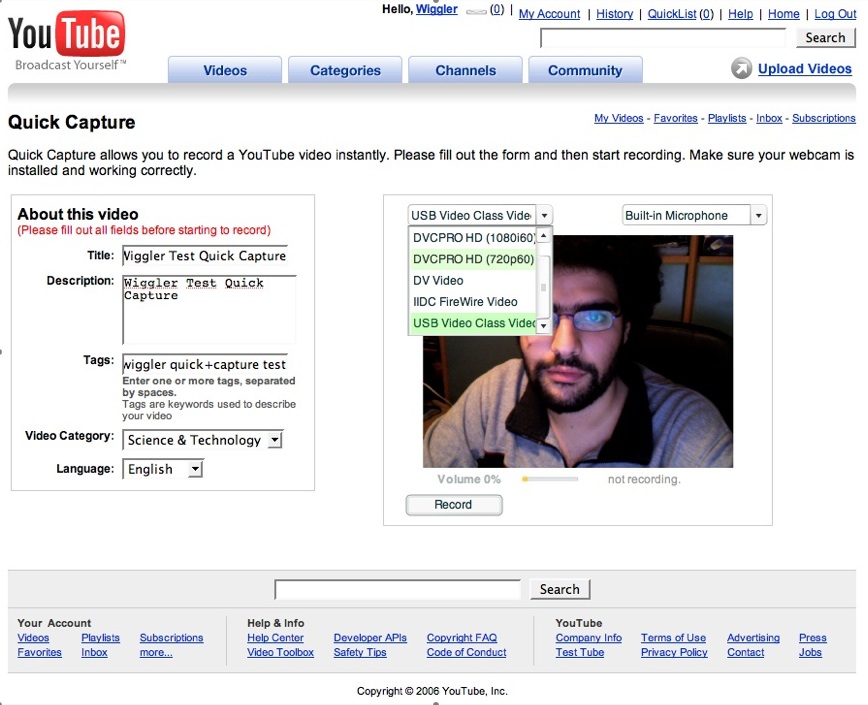Screen dimensions: 868x705
Task: Open the footer Subscriptions link
Action: [171, 638]
